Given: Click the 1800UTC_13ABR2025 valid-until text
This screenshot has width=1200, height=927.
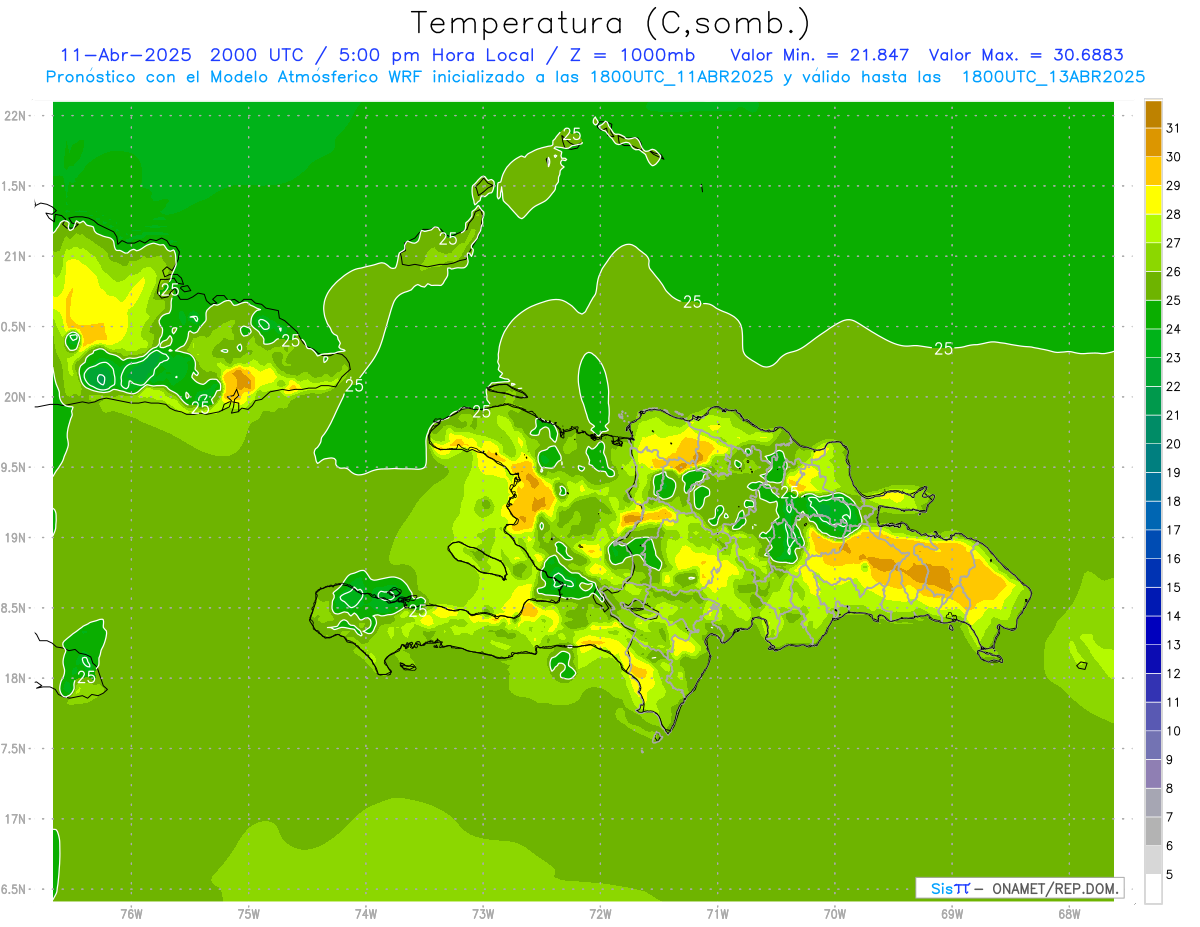Looking at the screenshot, I should click(x=1053, y=77).
